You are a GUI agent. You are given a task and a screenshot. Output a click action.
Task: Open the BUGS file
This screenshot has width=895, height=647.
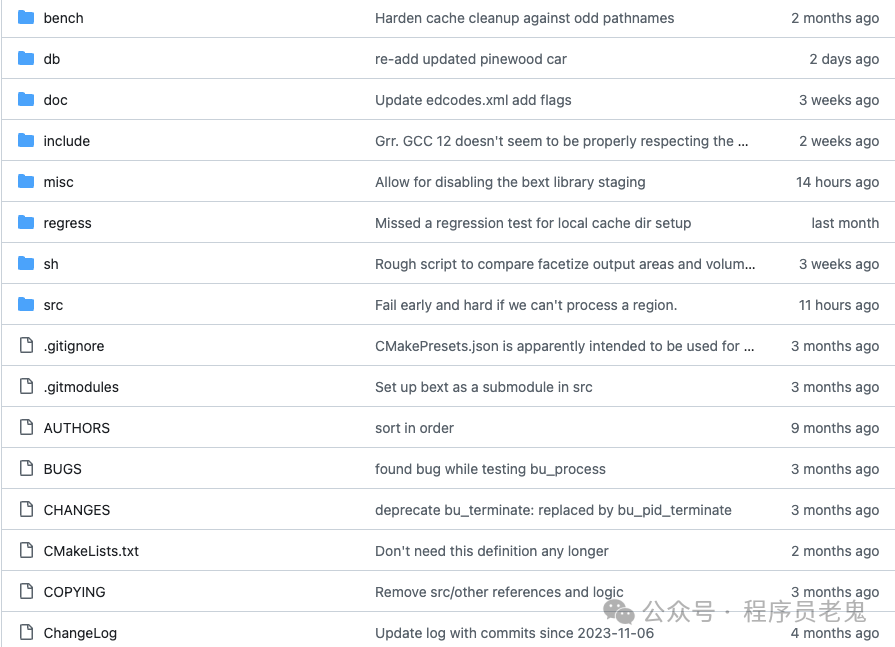[x=63, y=469]
